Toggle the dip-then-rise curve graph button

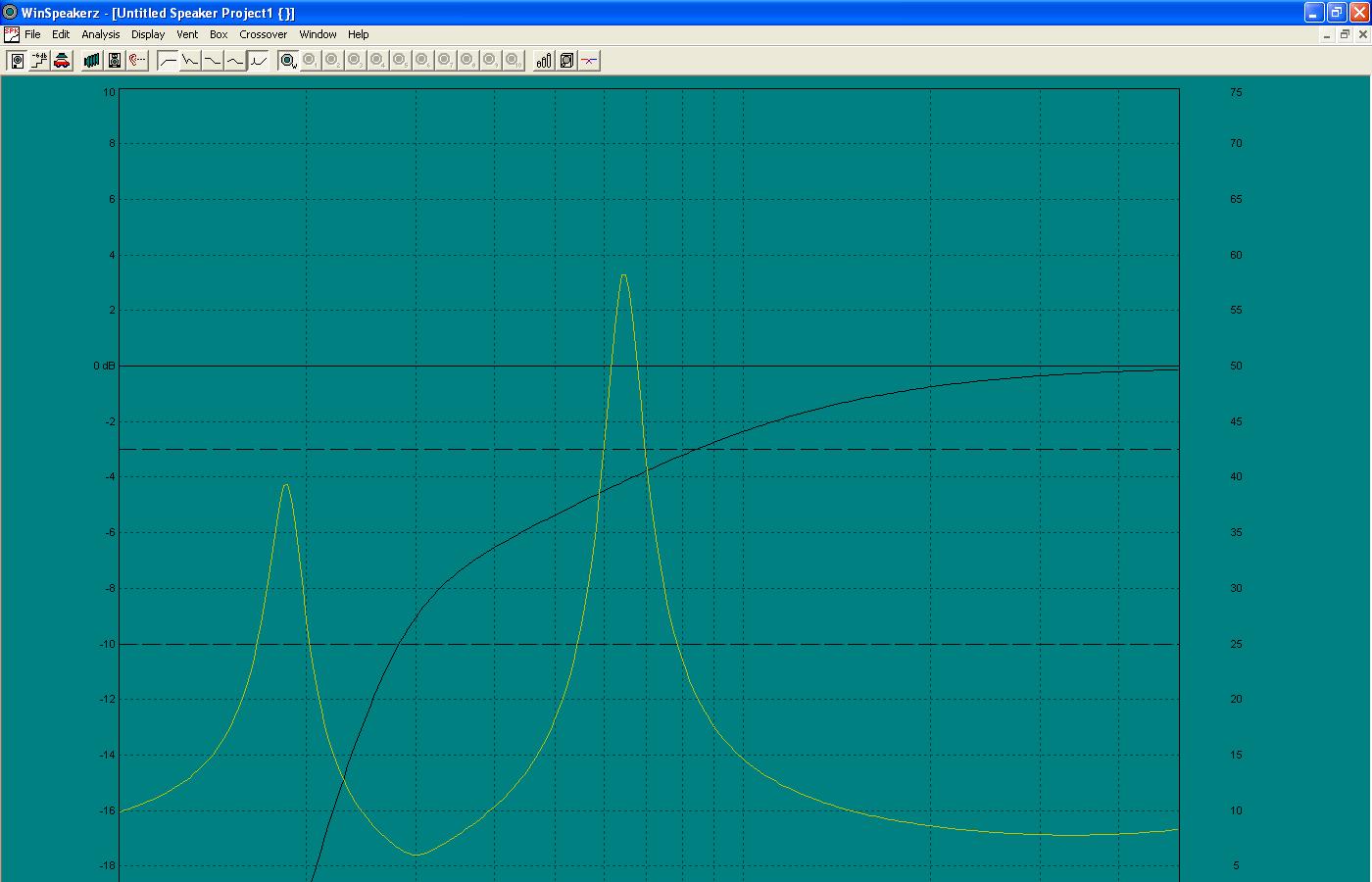(x=258, y=61)
